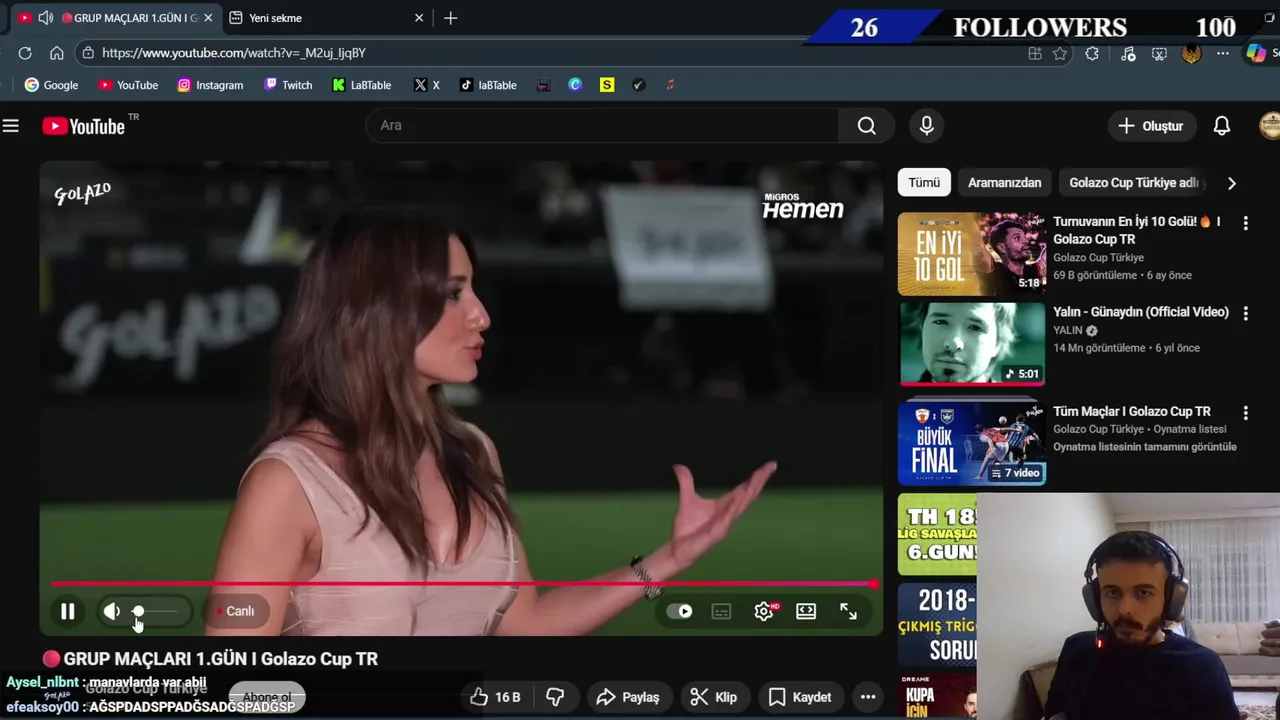Image resolution: width=1280 pixels, height=720 pixels.
Task: Select the Aramanızdan filter chip
Action: pos(1004,183)
